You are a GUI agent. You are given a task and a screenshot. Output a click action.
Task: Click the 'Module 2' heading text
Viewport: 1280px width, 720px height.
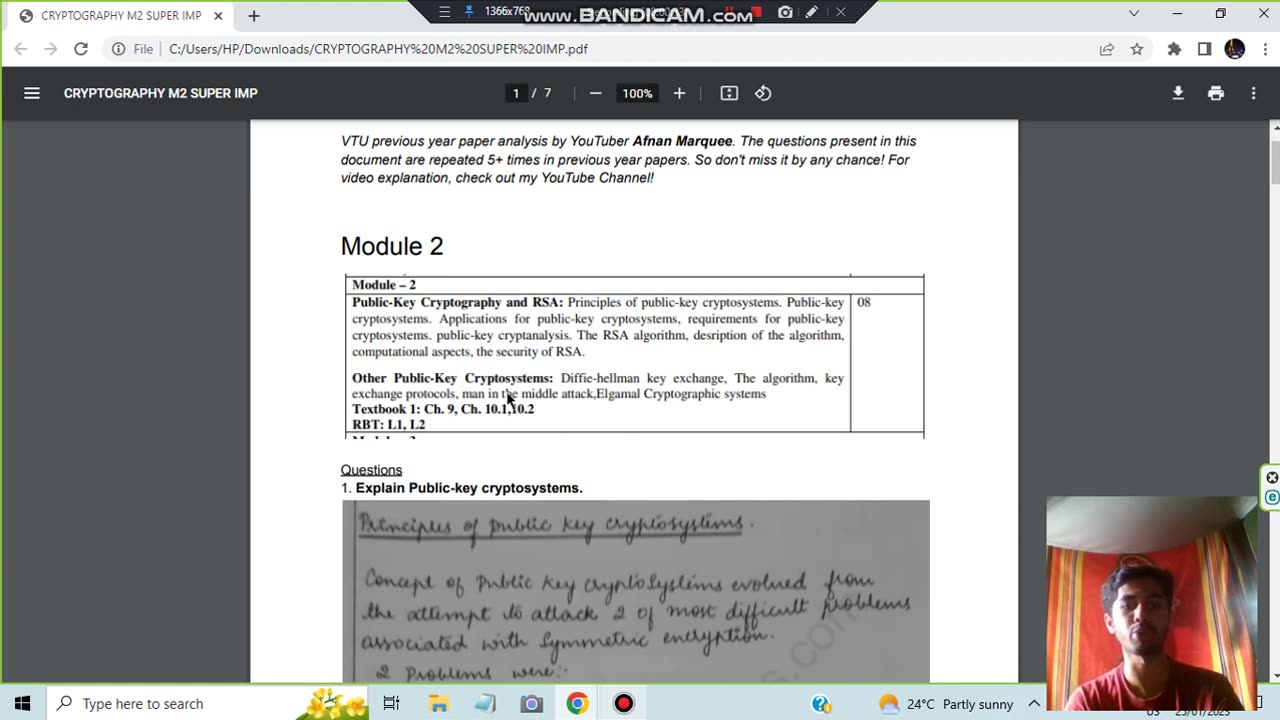pos(392,246)
